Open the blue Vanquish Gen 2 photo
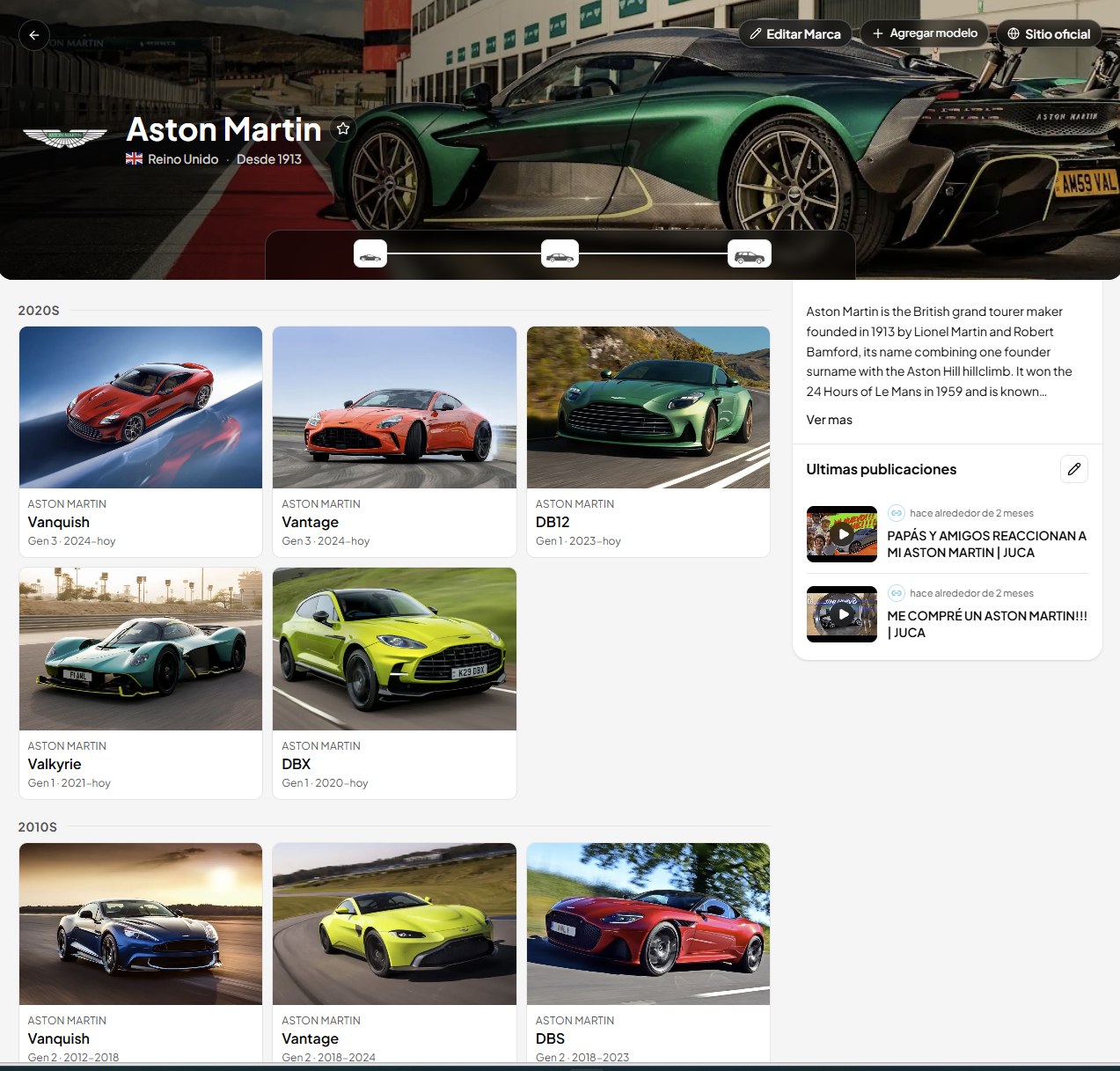 (x=141, y=924)
